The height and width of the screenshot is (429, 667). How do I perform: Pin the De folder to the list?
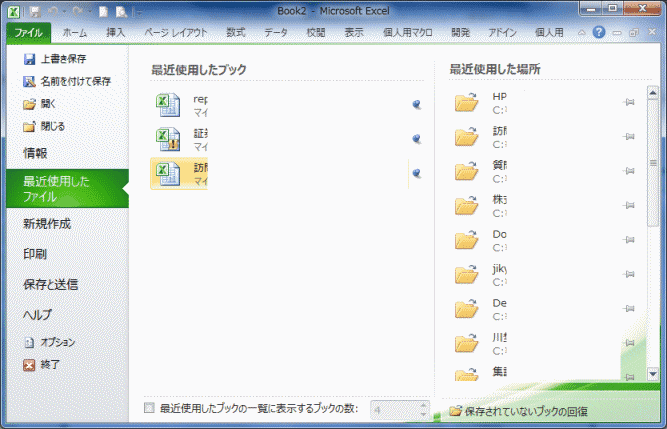click(x=629, y=309)
